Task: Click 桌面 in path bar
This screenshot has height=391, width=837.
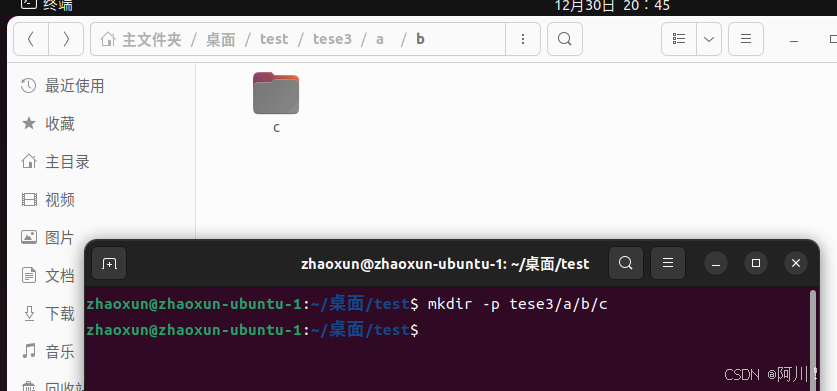Action: (x=220, y=39)
